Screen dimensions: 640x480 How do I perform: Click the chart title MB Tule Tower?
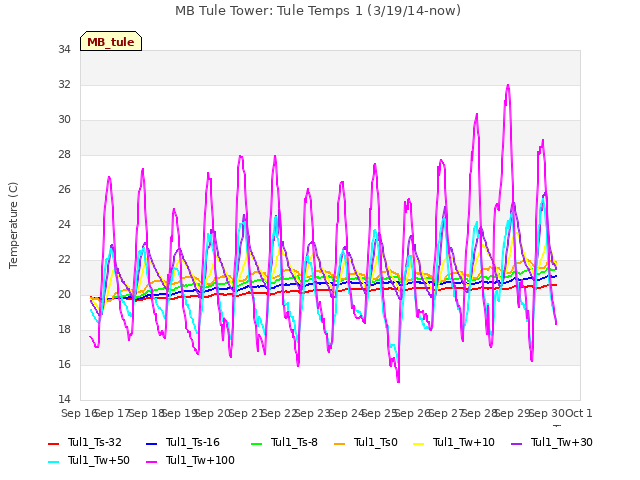318,10
